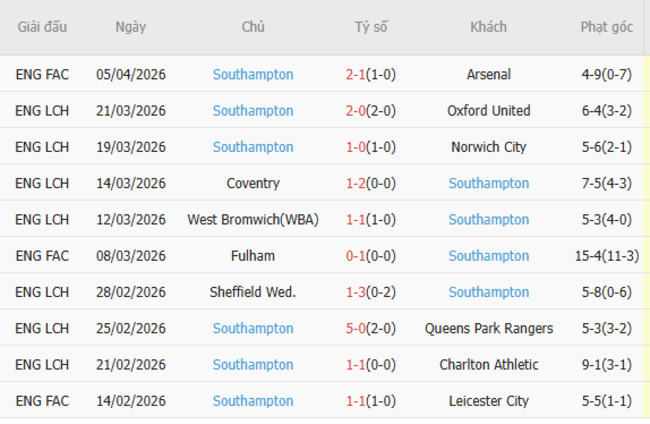
Task: Select the 05/04/2026 date cell
Action: (x=130, y=74)
